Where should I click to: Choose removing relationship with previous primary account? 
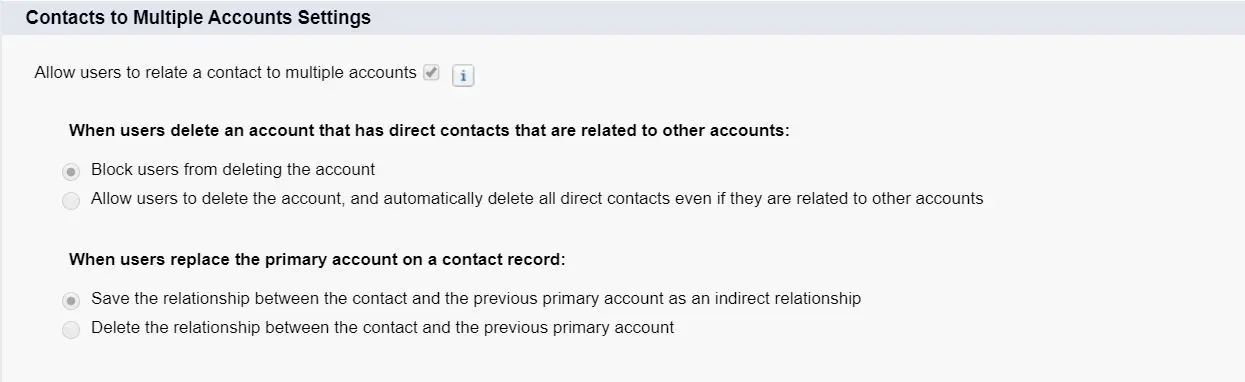pyautogui.click(x=71, y=330)
